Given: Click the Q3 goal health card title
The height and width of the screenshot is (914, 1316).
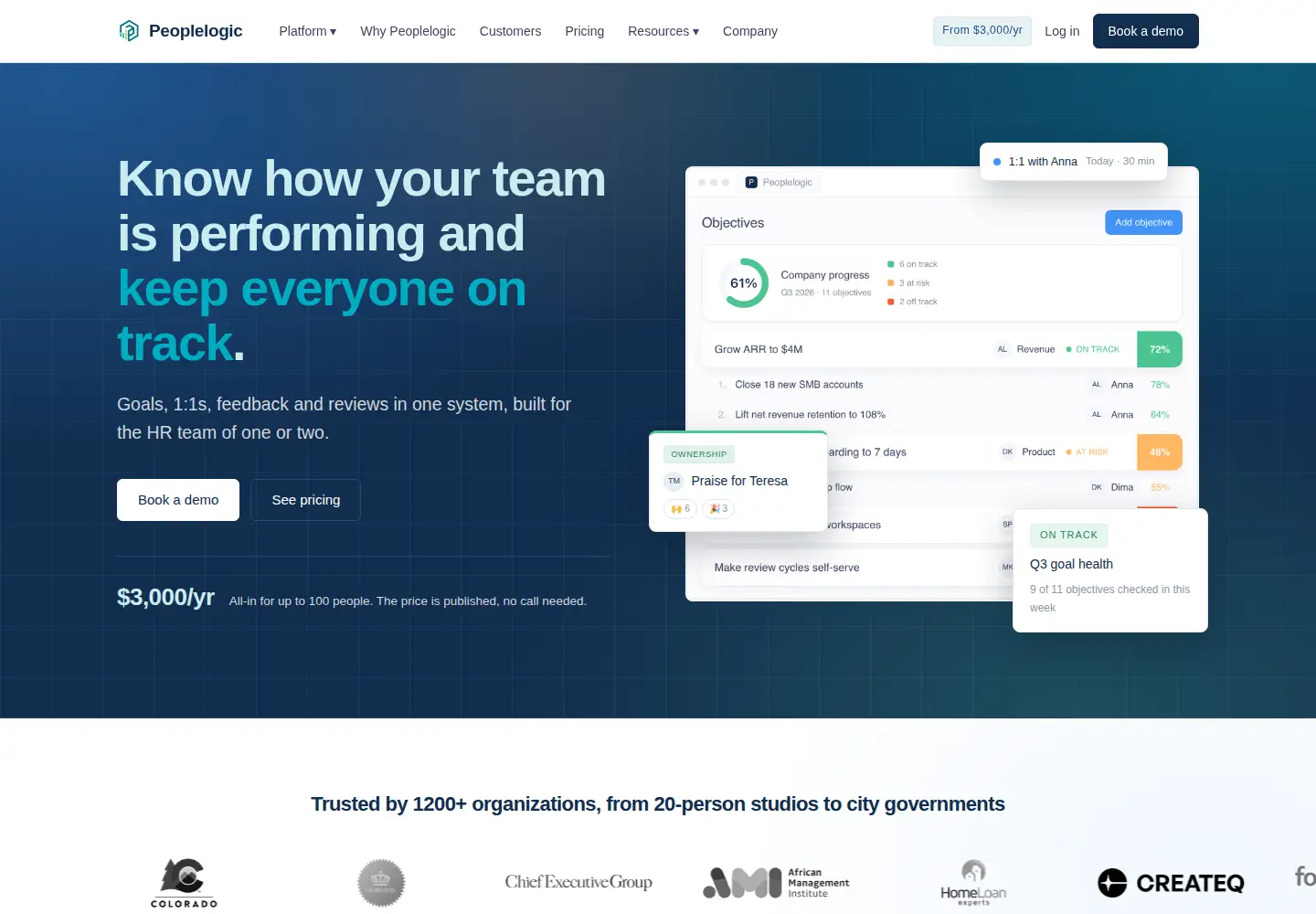Looking at the screenshot, I should [x=1071, y=564].
